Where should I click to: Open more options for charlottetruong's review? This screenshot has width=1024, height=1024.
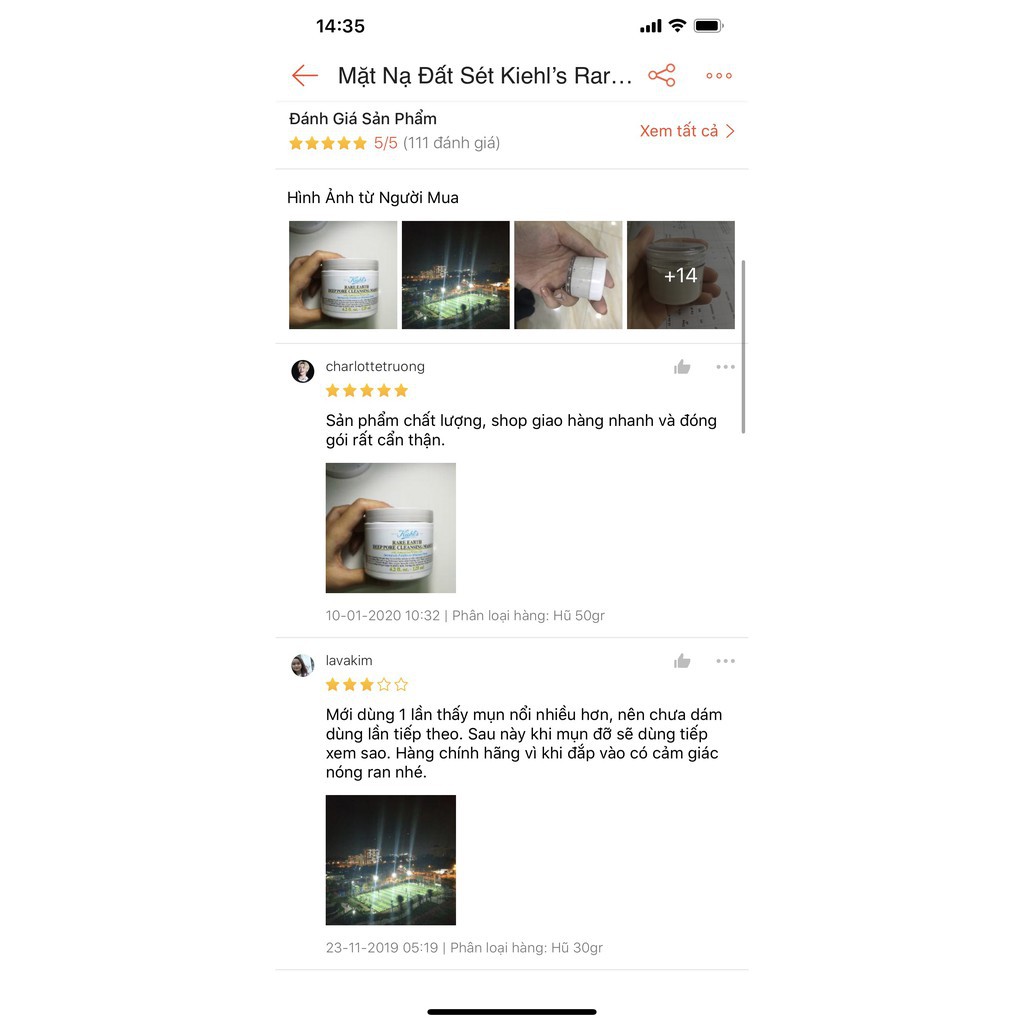(x=725, y=367)
